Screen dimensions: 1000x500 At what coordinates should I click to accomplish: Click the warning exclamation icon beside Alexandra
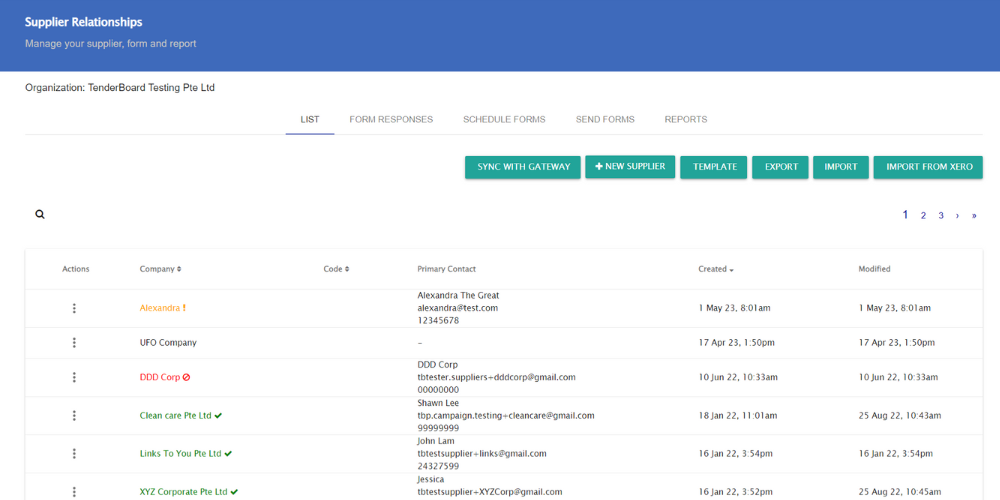click(184, 307)
